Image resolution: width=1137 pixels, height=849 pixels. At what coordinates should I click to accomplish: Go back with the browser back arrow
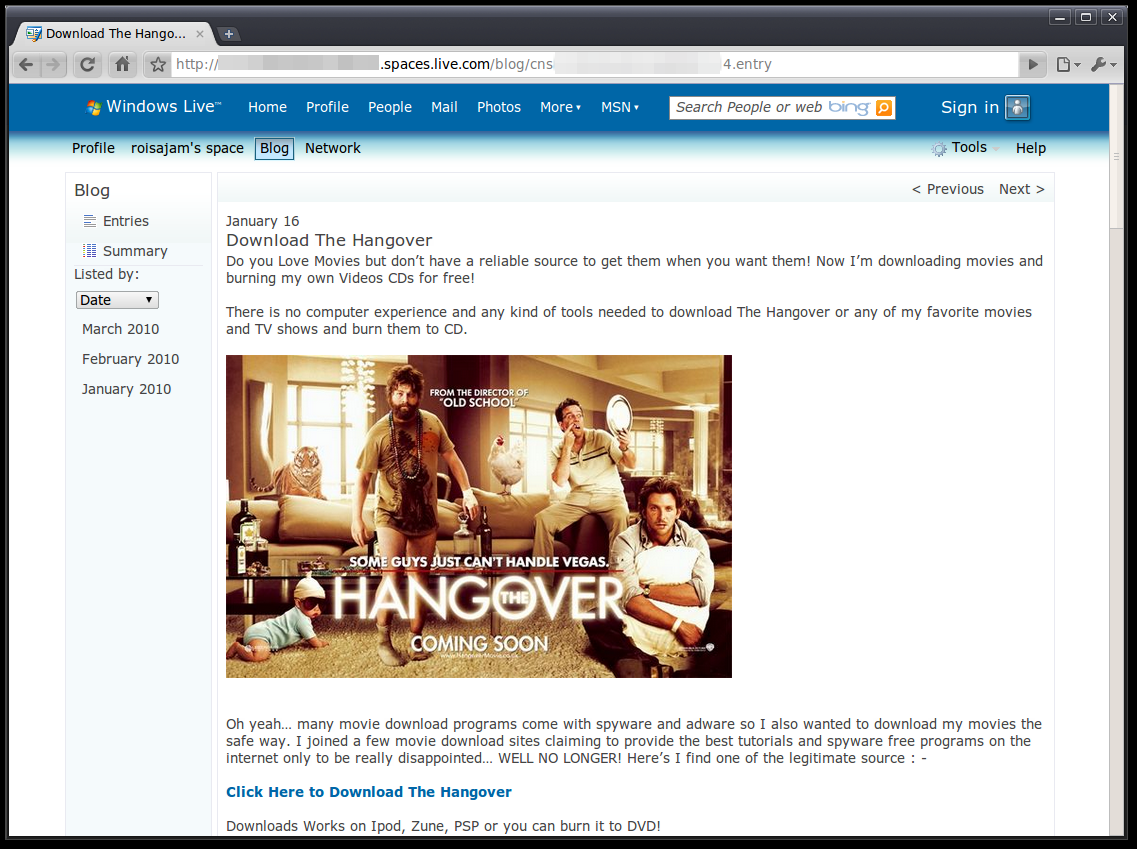pos(26,65)
